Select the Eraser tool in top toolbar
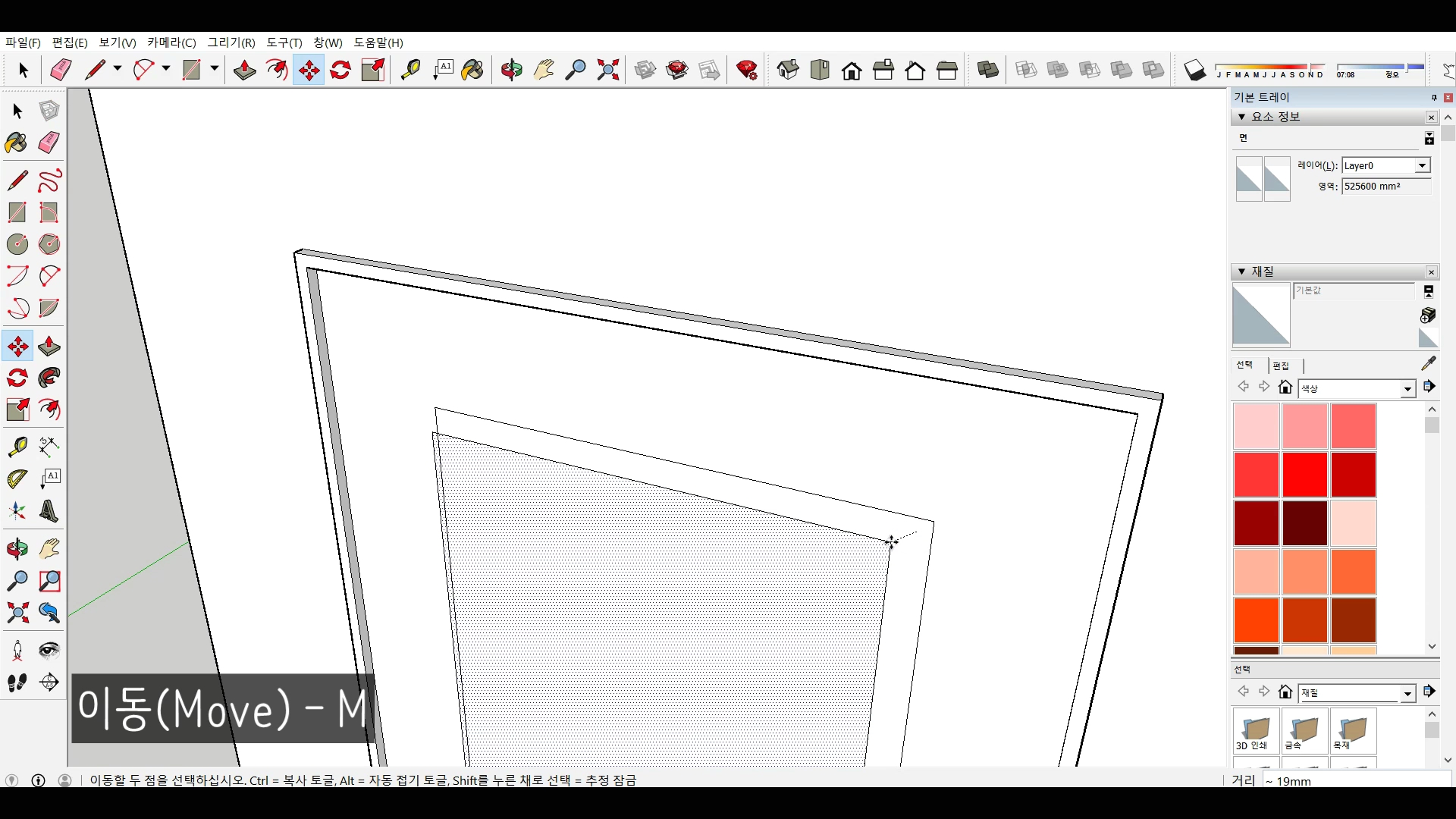This screenshot has width=1456, height=819. [x=61, y=70]
